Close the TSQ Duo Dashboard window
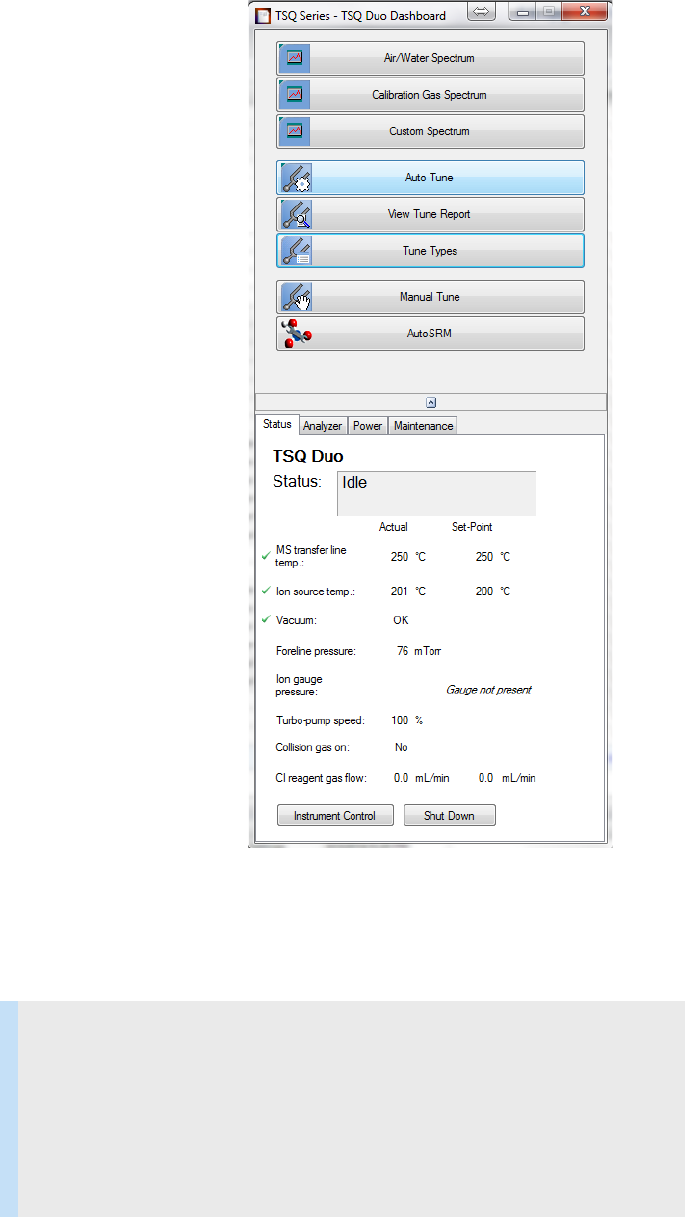The image size is (685, 1217). (584, 13)
